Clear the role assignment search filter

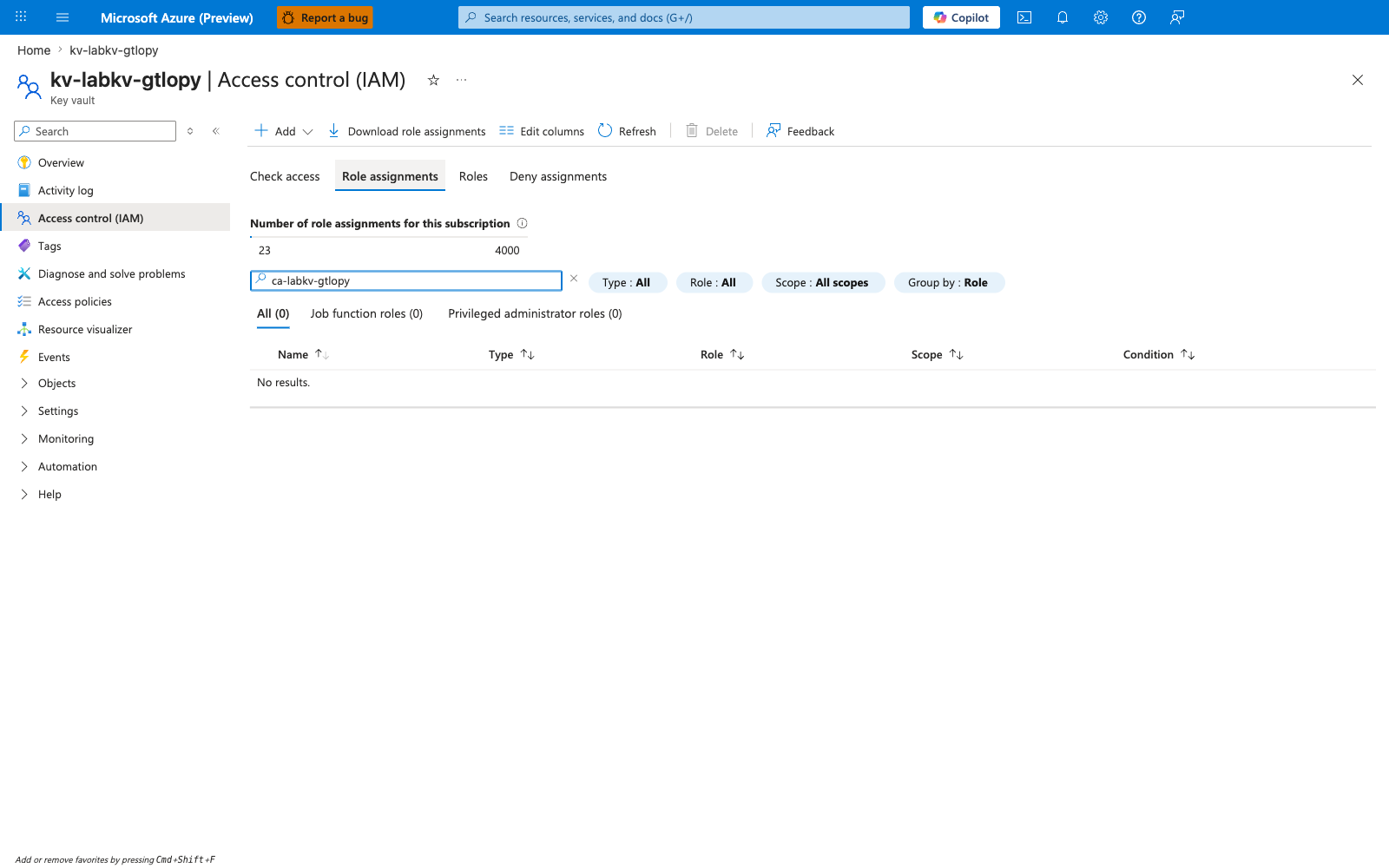pos(574,279)
